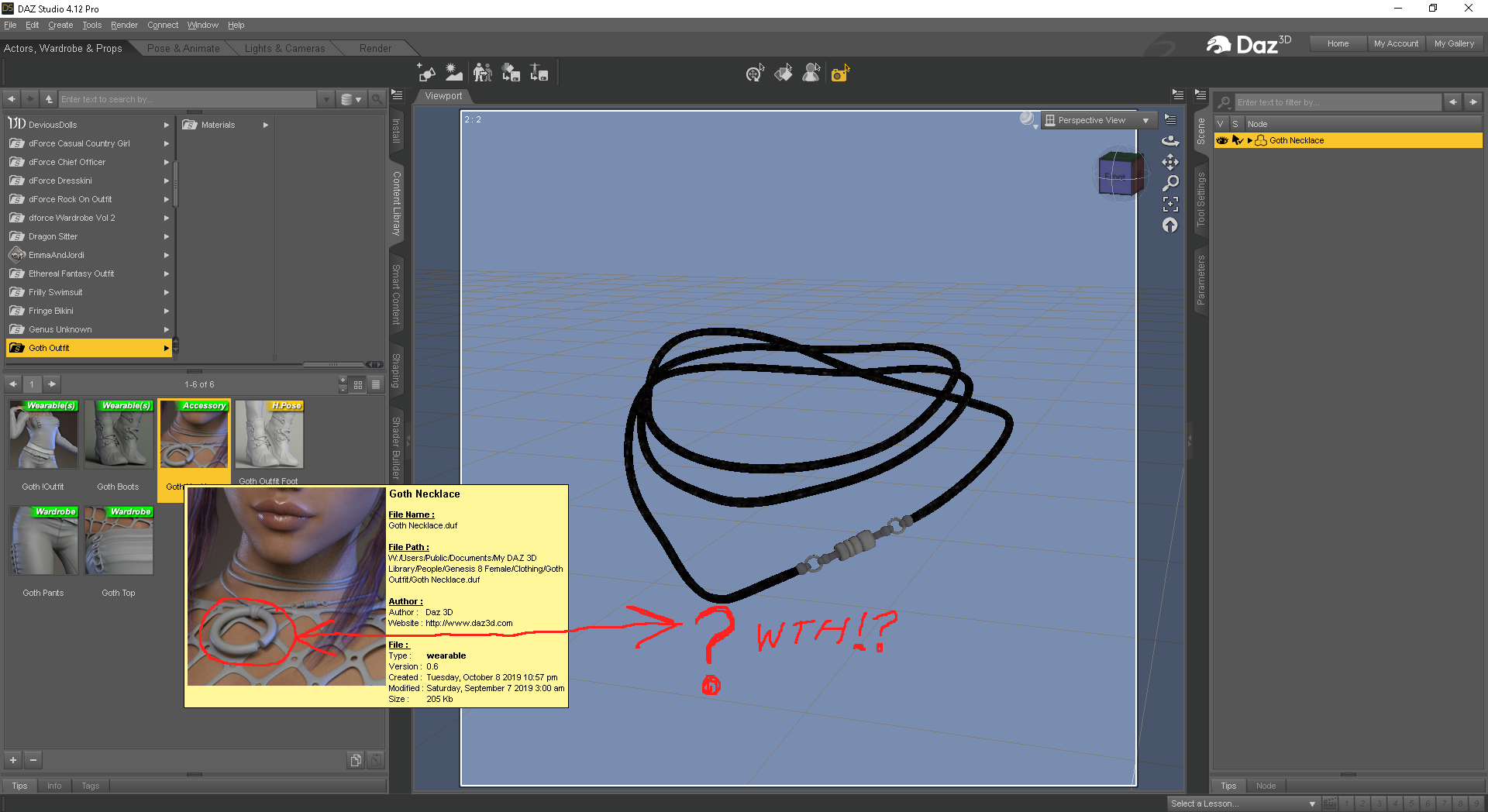Go to previous page of content results
The height and width of the screenshot is (812, 1488).
13,384
